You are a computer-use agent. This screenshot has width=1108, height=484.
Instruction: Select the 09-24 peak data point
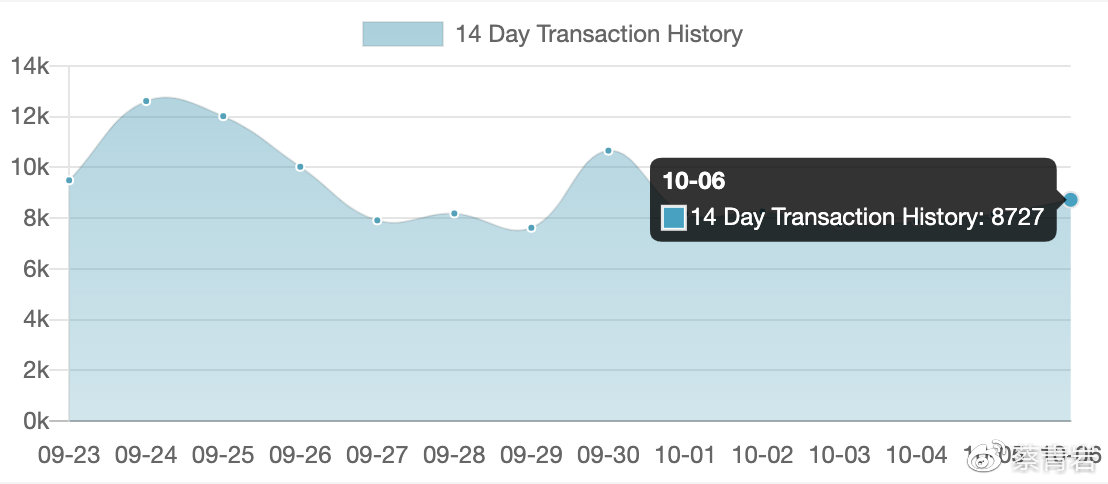(x=146, y=101)
